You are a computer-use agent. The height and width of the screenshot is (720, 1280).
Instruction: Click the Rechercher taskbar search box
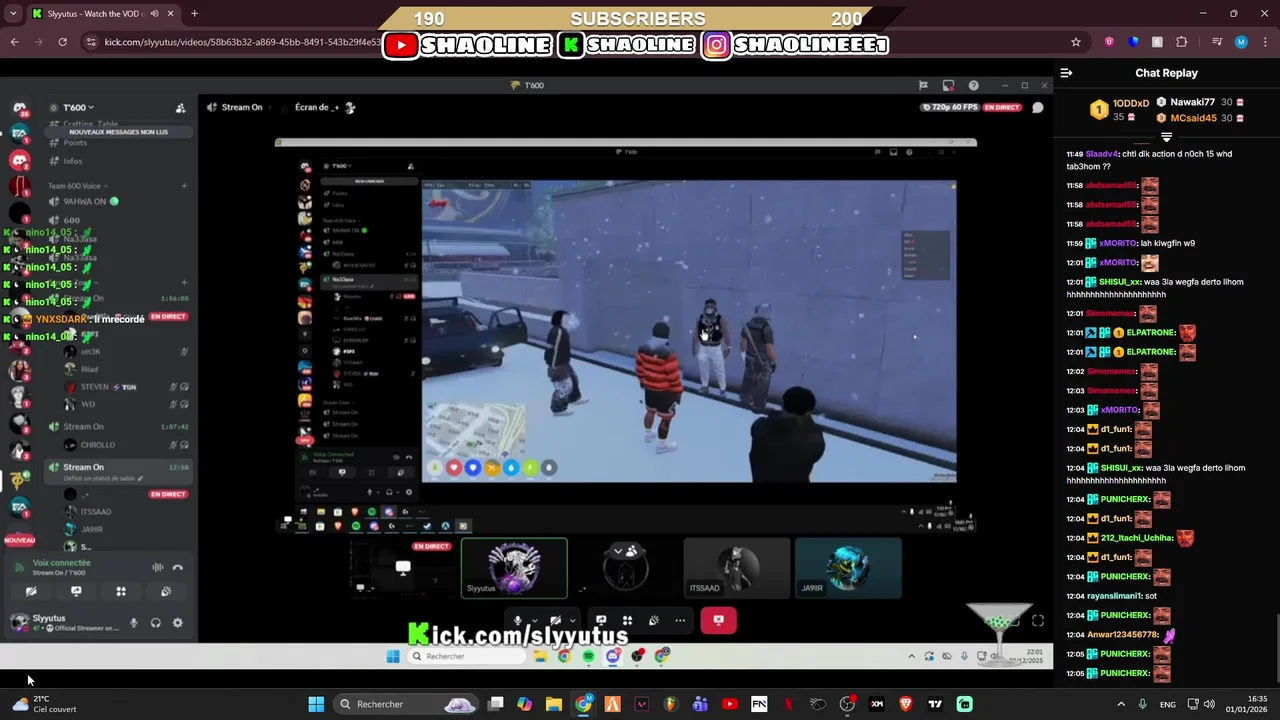coord(407,704)
